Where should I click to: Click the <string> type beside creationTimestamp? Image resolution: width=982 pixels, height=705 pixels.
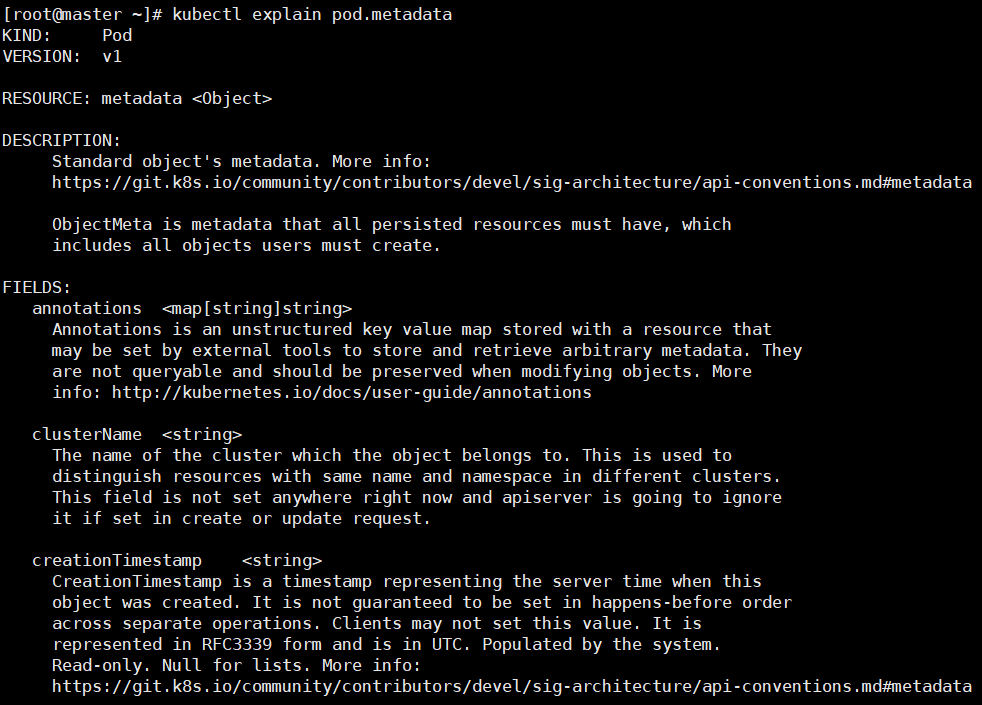[x=282, y=560]
